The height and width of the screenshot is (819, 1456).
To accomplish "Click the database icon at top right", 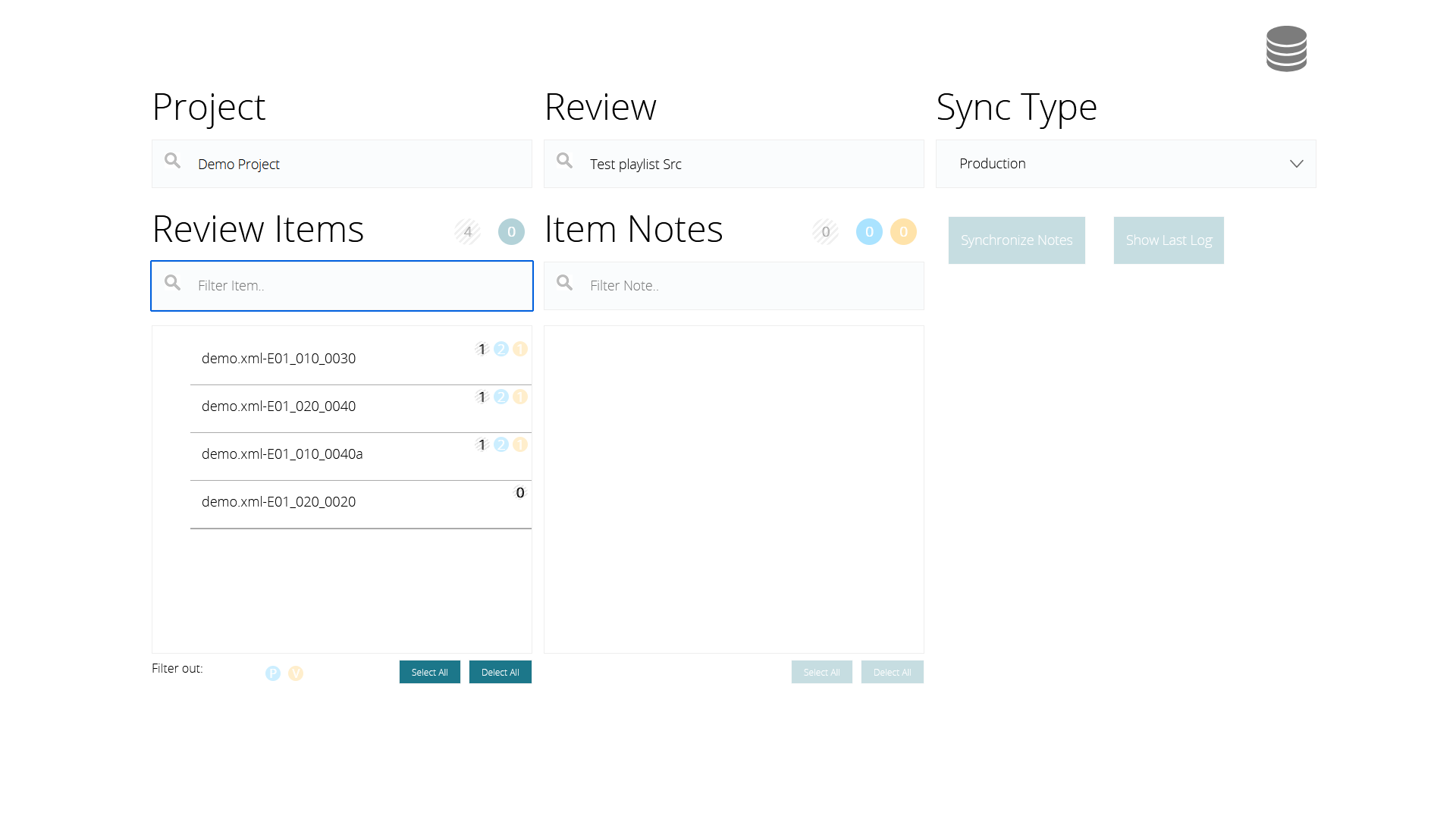I will (1286, 49).
